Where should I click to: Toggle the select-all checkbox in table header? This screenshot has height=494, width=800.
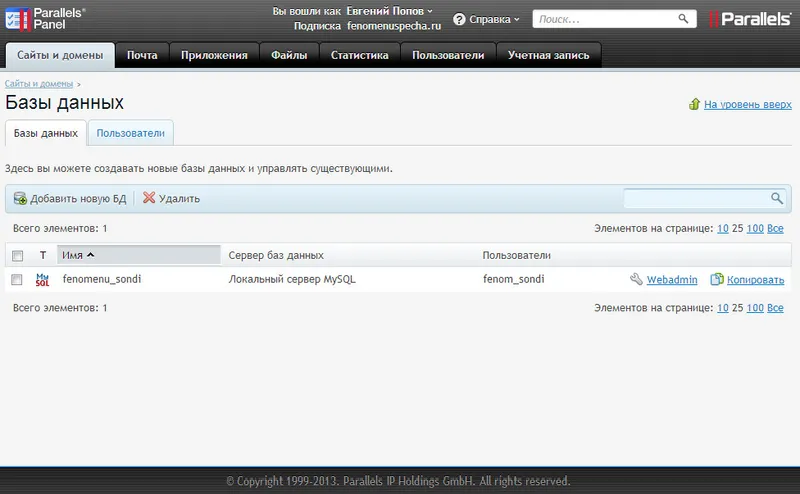coord(17,255)
